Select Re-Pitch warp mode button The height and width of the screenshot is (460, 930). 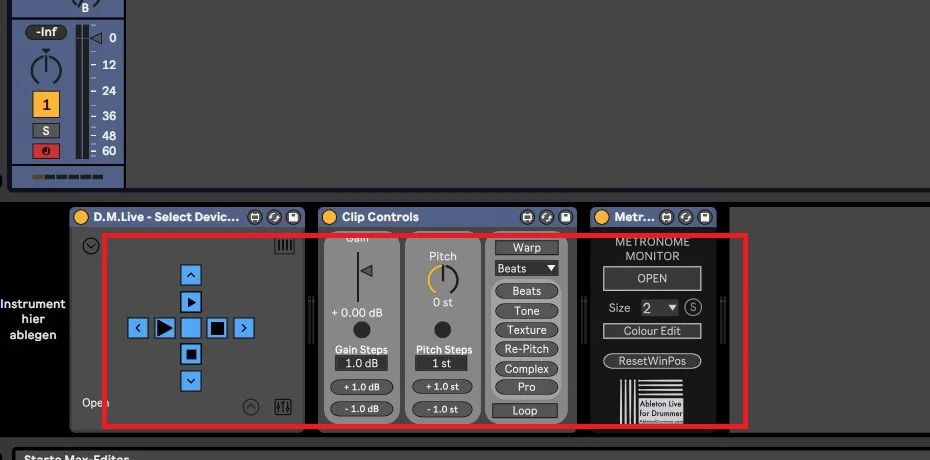tap(527, 349)
